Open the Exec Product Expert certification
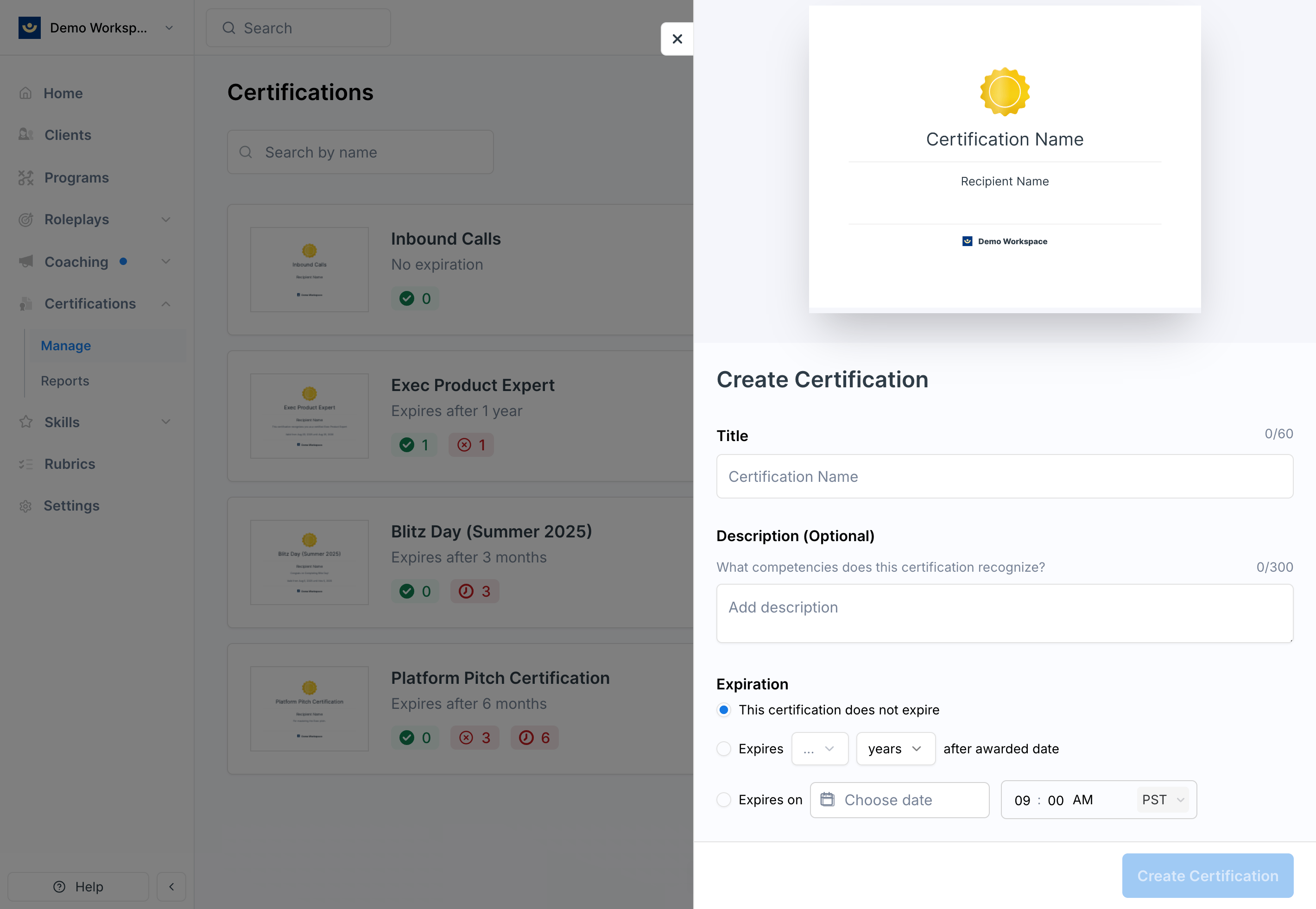This screenshot has height=909, width=1316. 472,385
